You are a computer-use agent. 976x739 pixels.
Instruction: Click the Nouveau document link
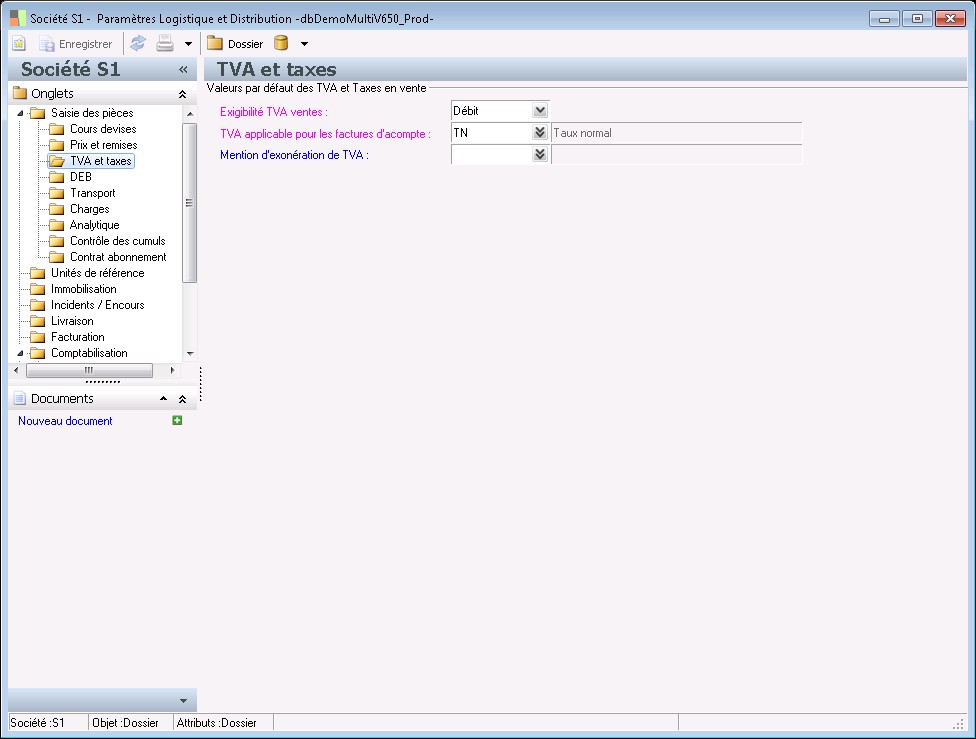point(65,421)
